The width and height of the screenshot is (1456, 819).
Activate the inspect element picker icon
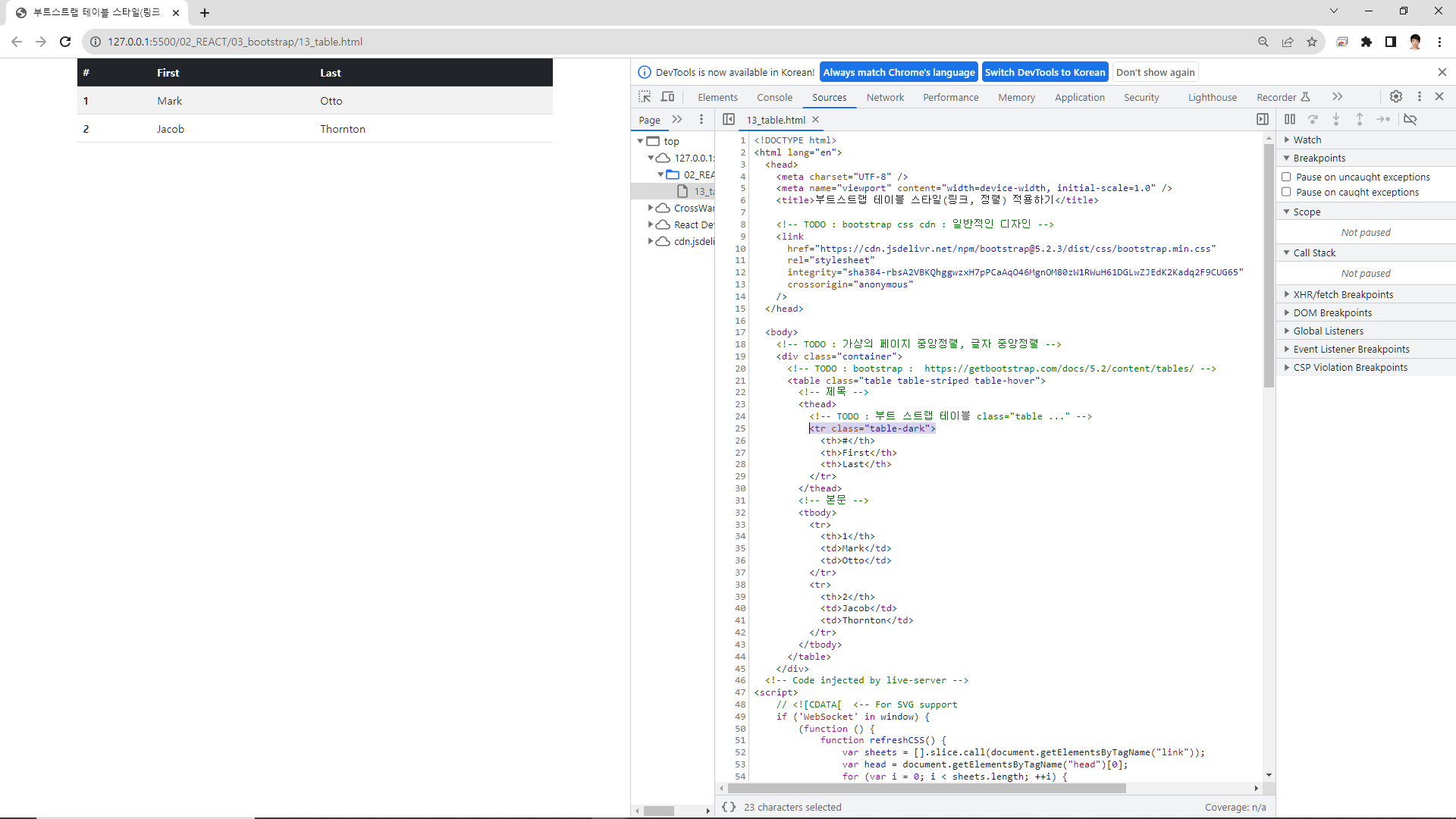[645, 97]
